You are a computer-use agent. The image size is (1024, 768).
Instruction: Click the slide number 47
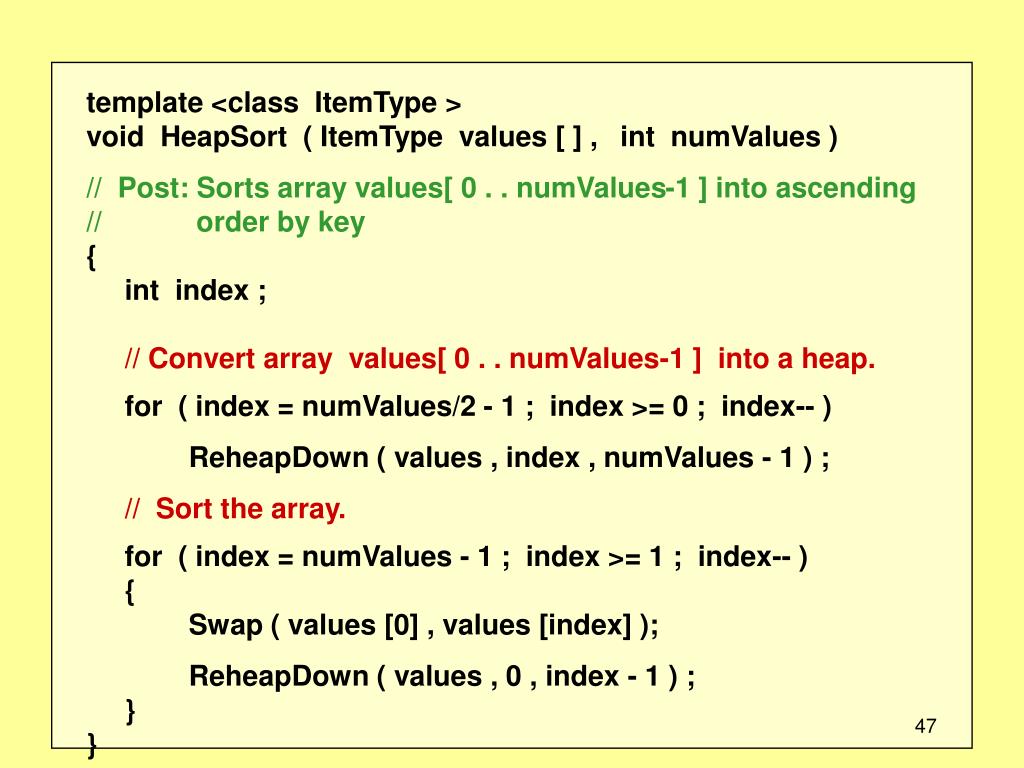pyautogui.click(x=925, y=726)
